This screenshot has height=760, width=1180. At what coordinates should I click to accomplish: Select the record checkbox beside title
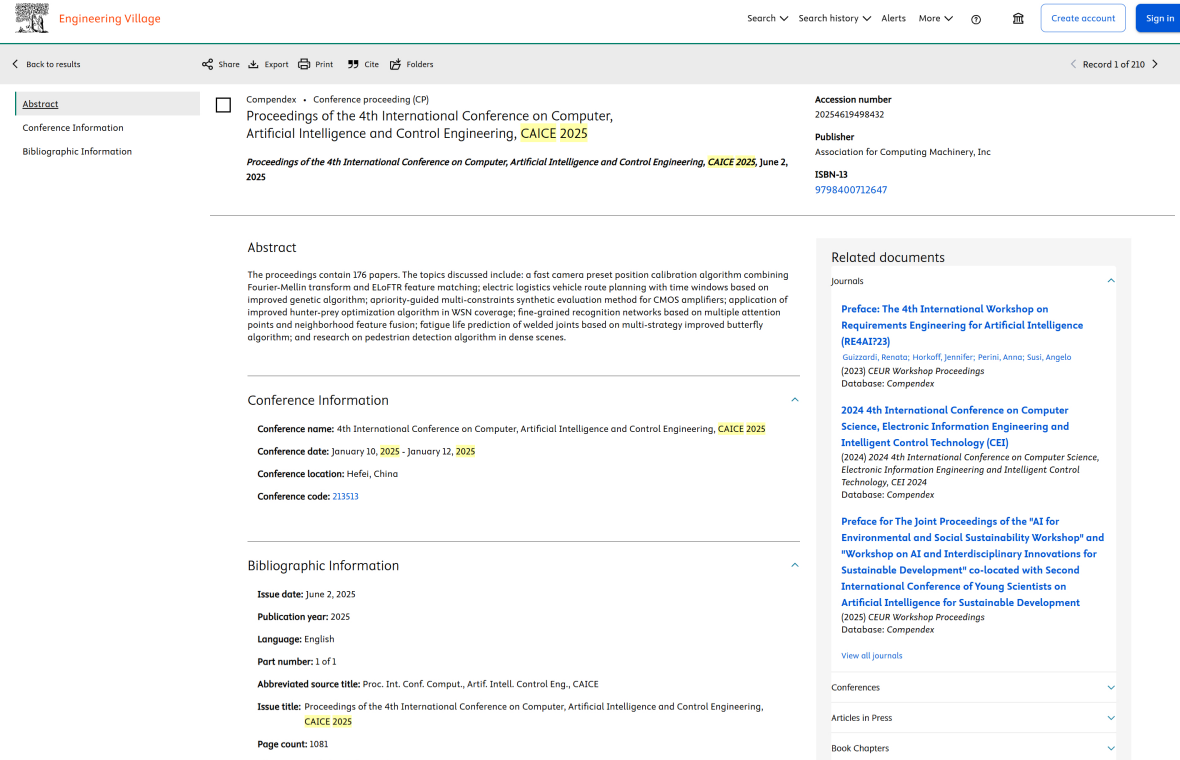coord(223,105)
